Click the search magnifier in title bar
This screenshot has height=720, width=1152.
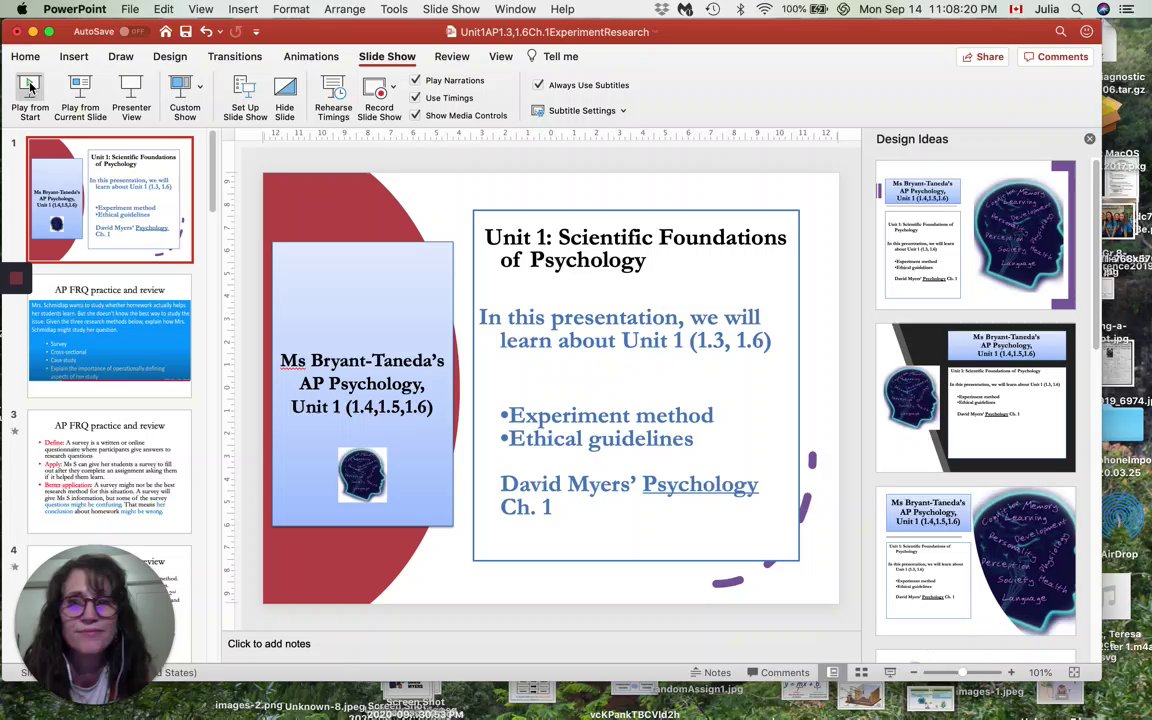pos(1061,32)
